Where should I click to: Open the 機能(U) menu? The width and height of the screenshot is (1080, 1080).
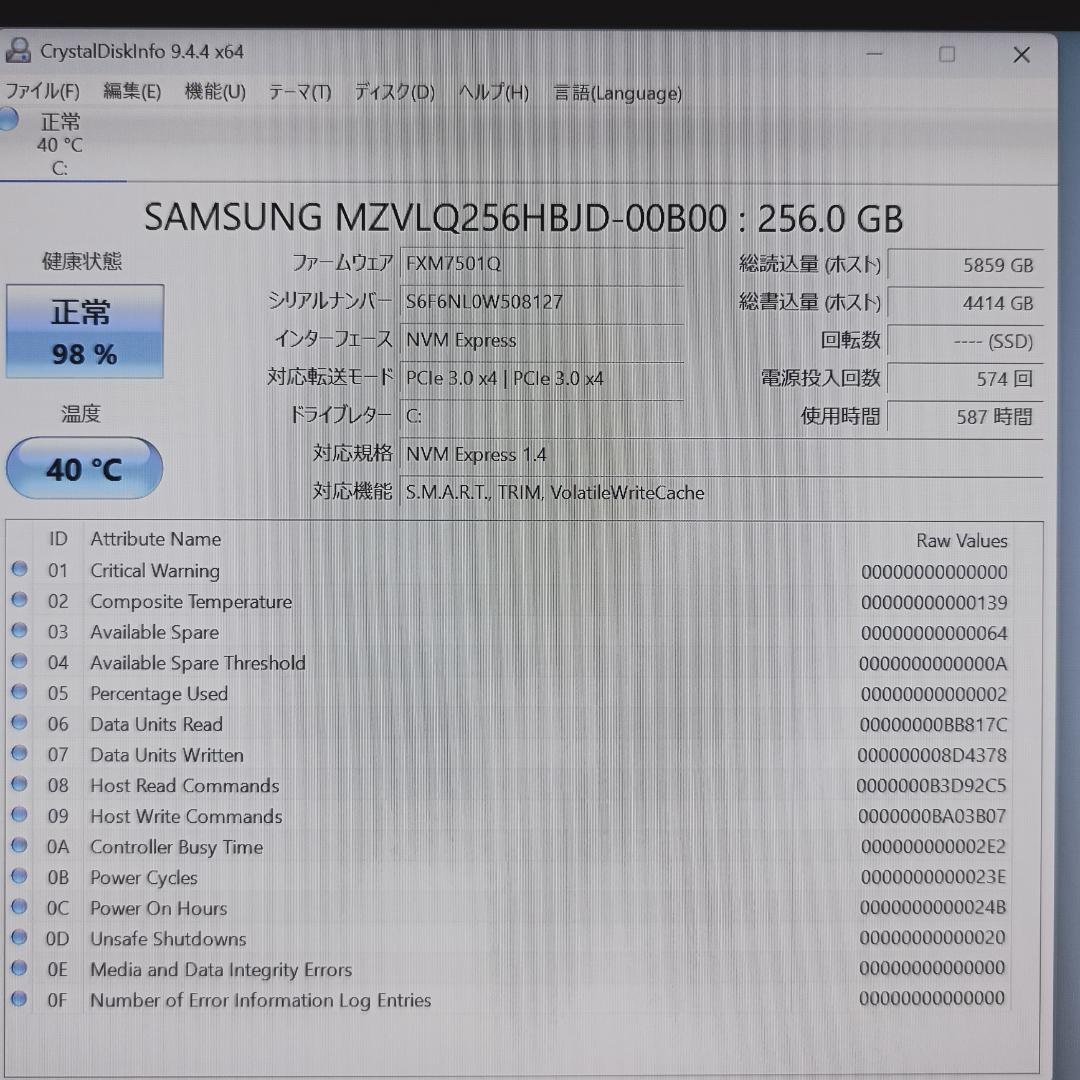click(215, 91)
